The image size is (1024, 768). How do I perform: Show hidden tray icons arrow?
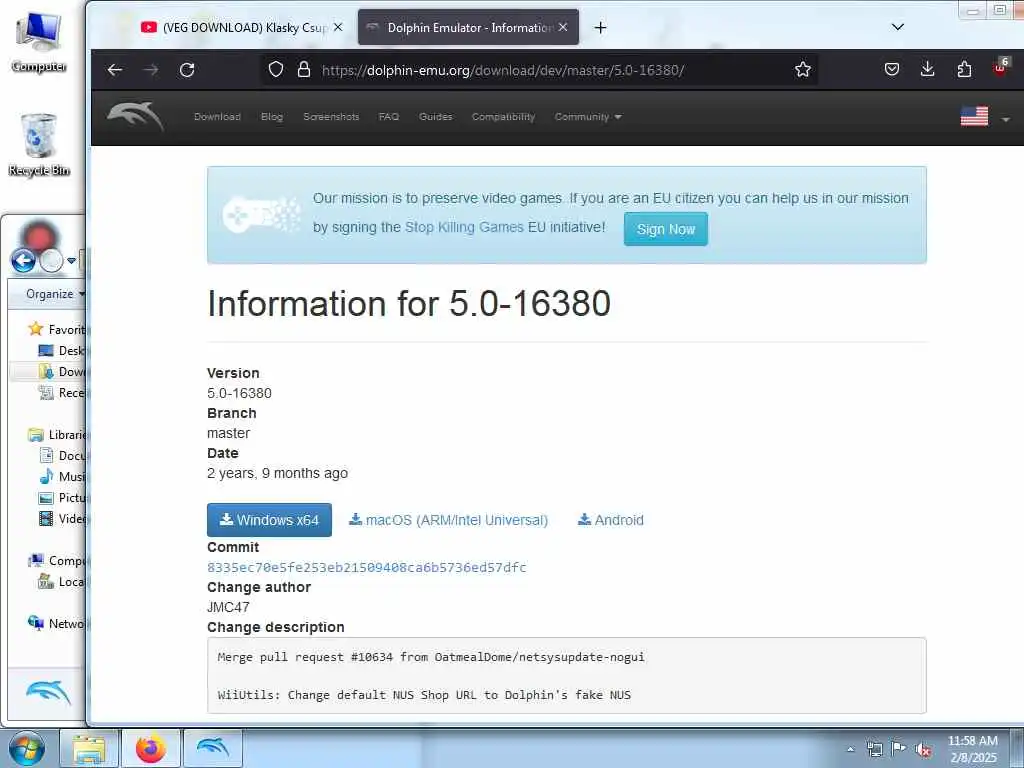click(850, 749)
